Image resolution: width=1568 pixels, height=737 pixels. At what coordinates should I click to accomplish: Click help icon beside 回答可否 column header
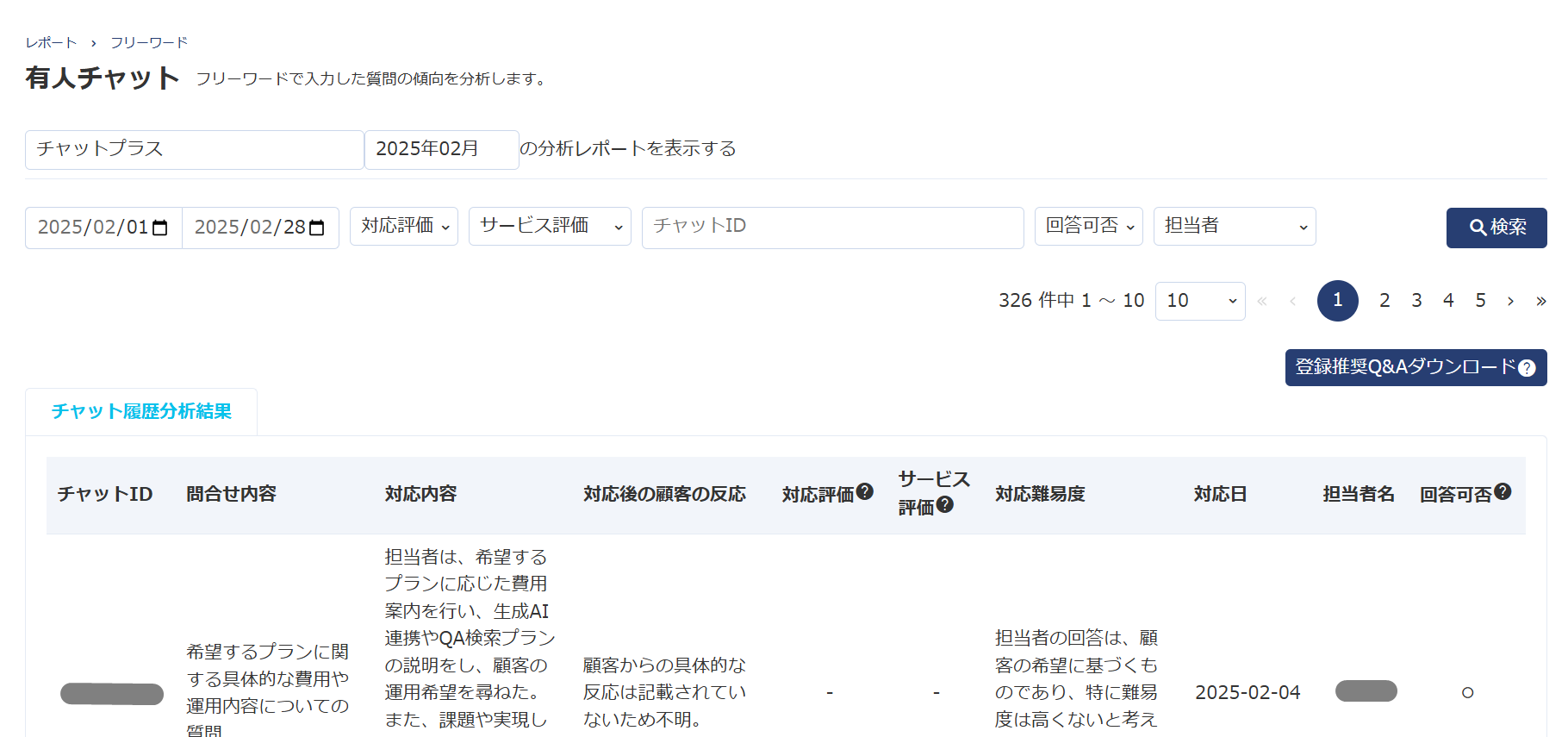pyautogui.click(x=1503, y=491)
